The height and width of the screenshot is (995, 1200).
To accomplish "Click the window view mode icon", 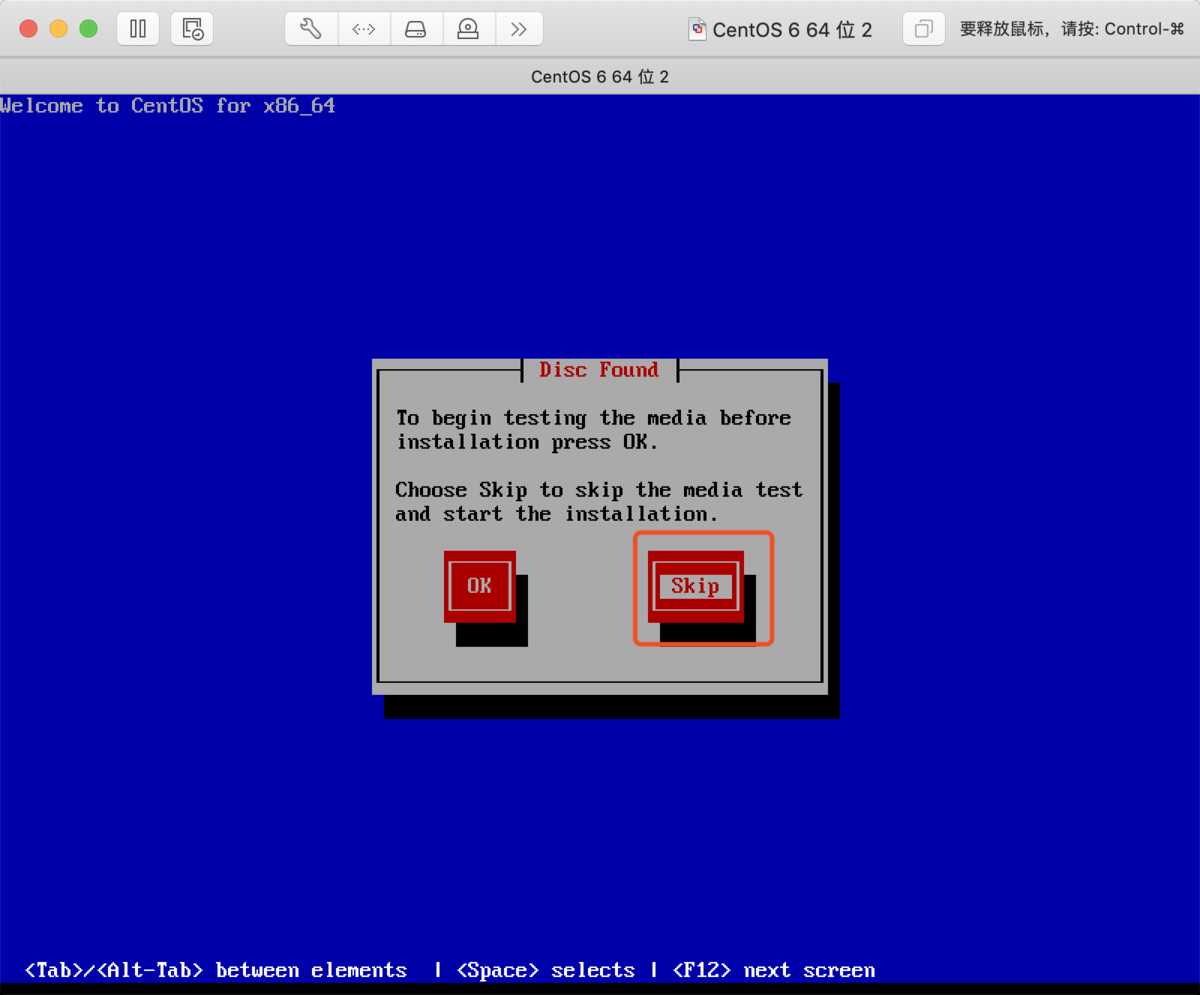I will pyautogui.click(x=924, y=29).
